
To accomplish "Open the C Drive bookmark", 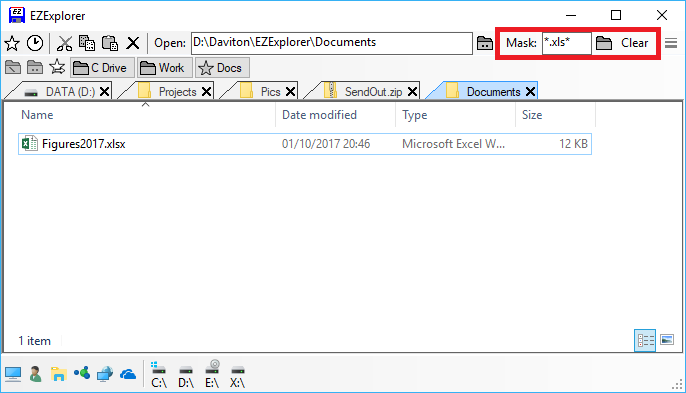I will pyautogui.click(x=102, y=68).
